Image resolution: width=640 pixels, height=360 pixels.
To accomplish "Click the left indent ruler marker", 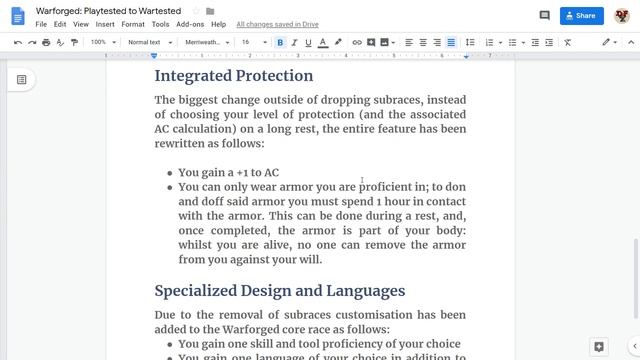I will click(154, 56).
